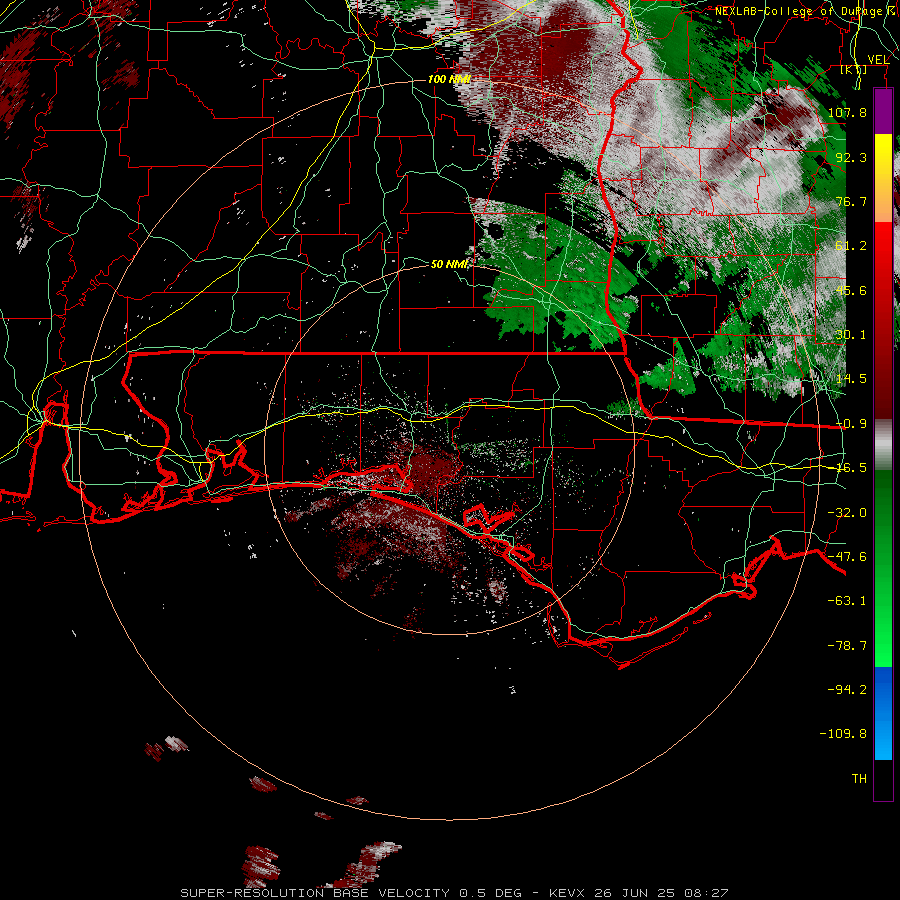Click the 61.2 velocity scale value
Viewport: 900px width, 900px height.
click(x=851, y=246)
